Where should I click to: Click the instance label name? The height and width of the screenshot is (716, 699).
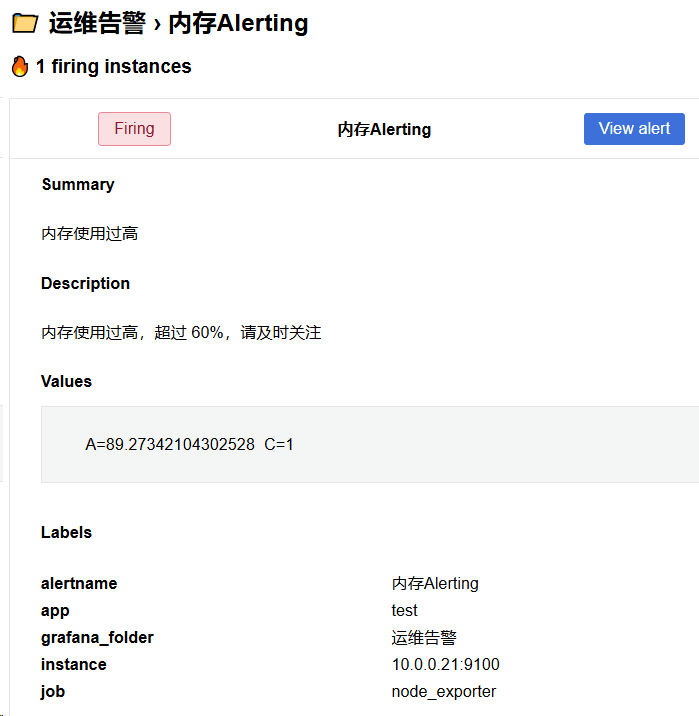pos(74,664)
